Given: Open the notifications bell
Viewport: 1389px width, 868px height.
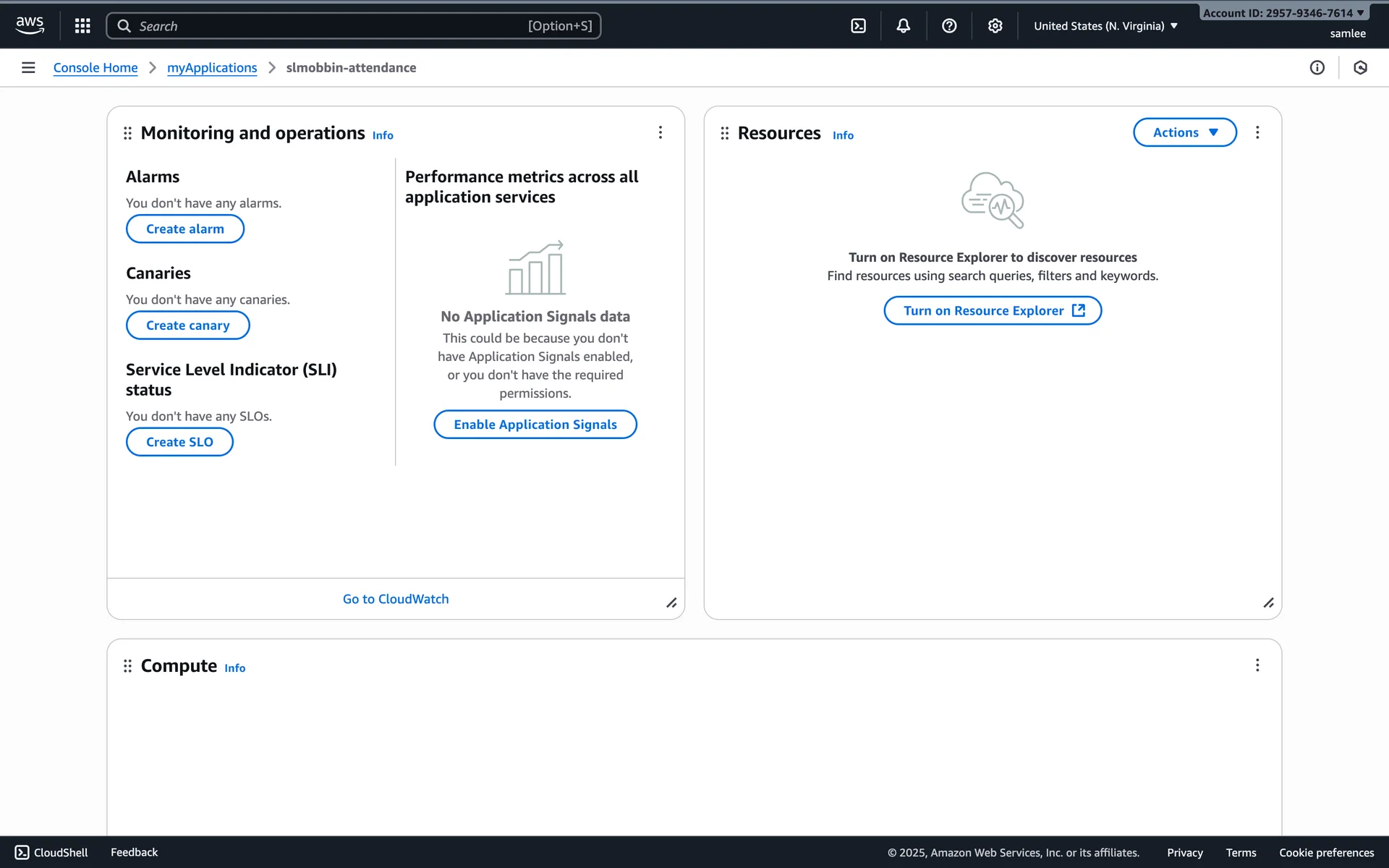Looking at the screenshot, I should 903,26.
